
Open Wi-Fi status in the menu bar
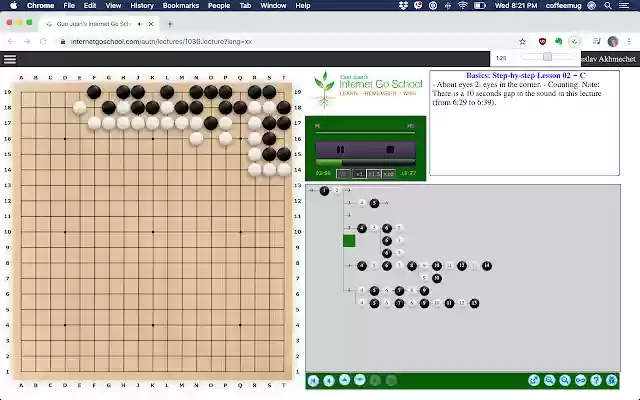coord(462,6)
